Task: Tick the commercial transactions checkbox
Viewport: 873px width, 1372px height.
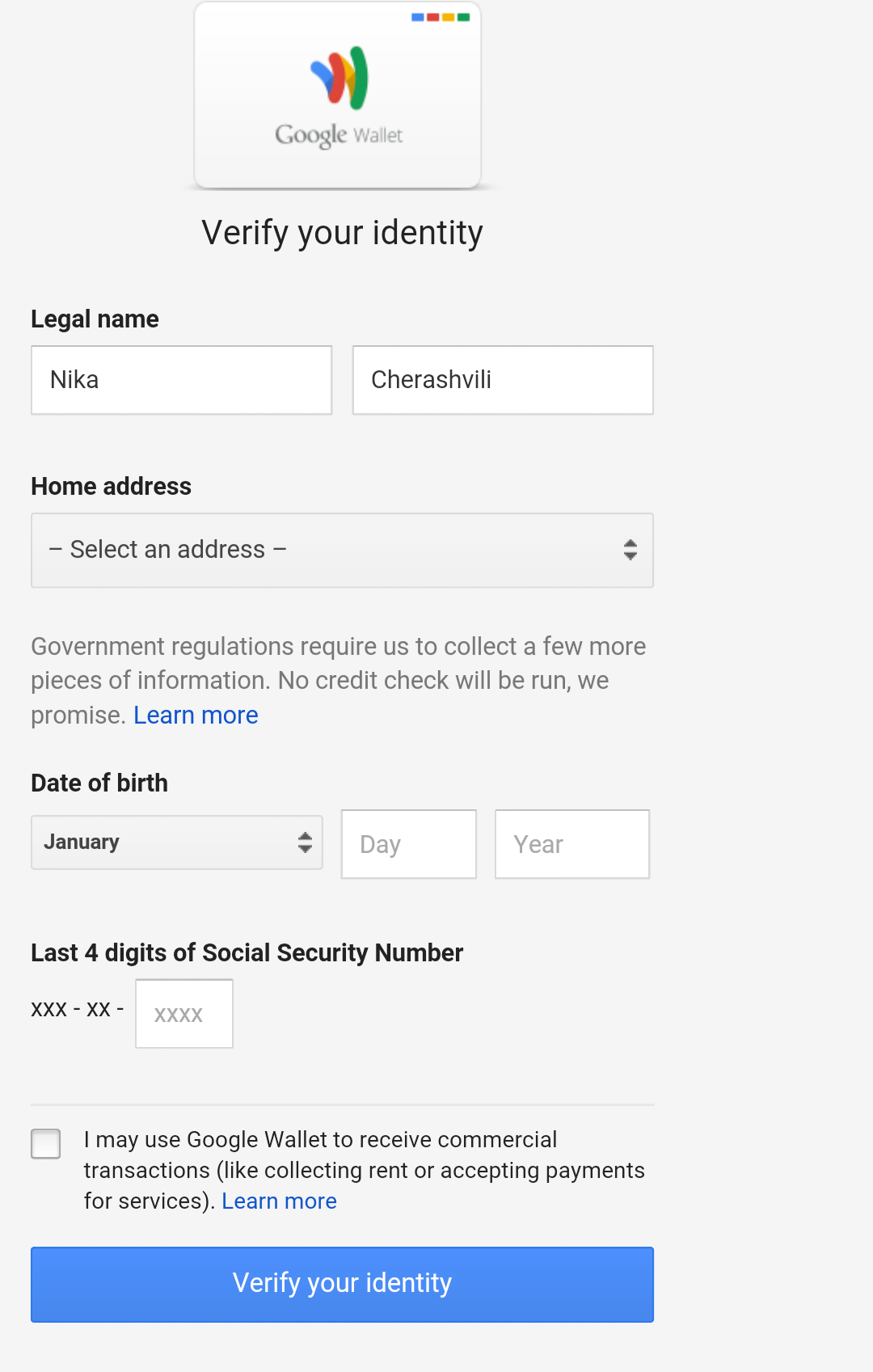Action: point(46,1144)
